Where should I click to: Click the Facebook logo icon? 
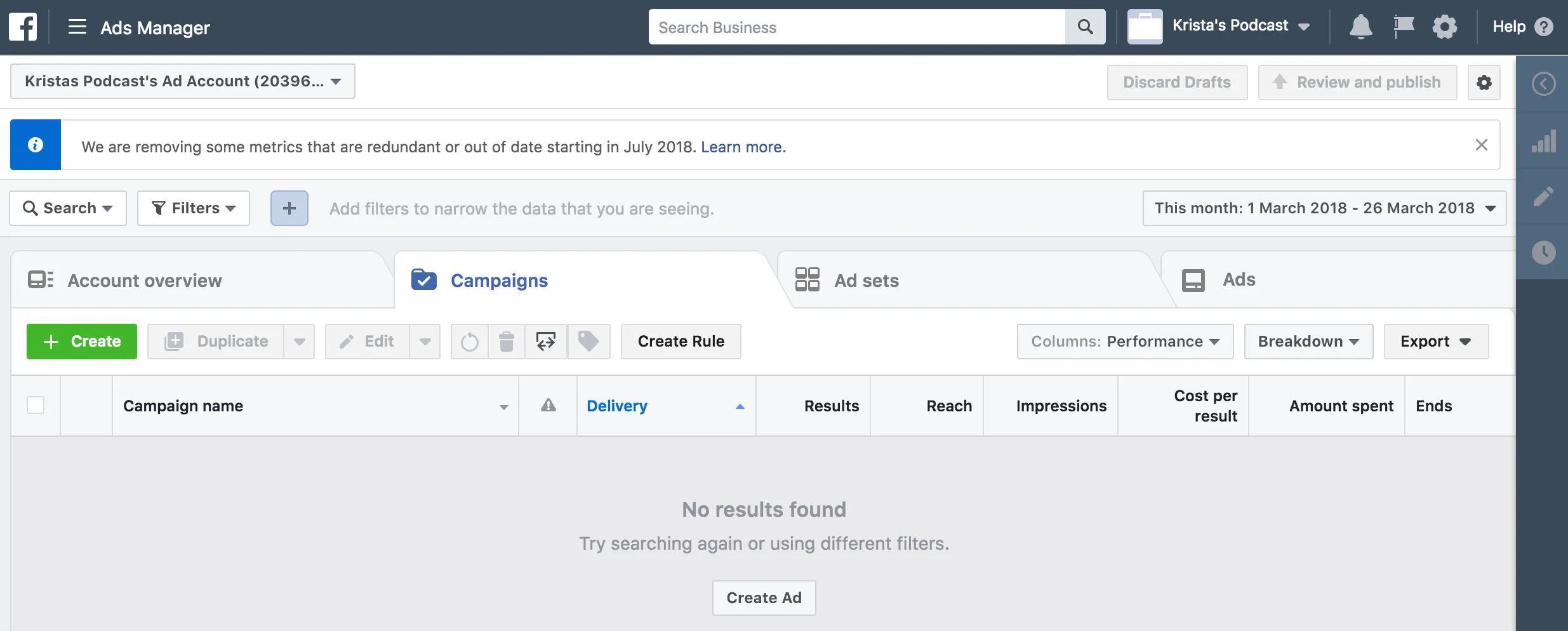23,27
